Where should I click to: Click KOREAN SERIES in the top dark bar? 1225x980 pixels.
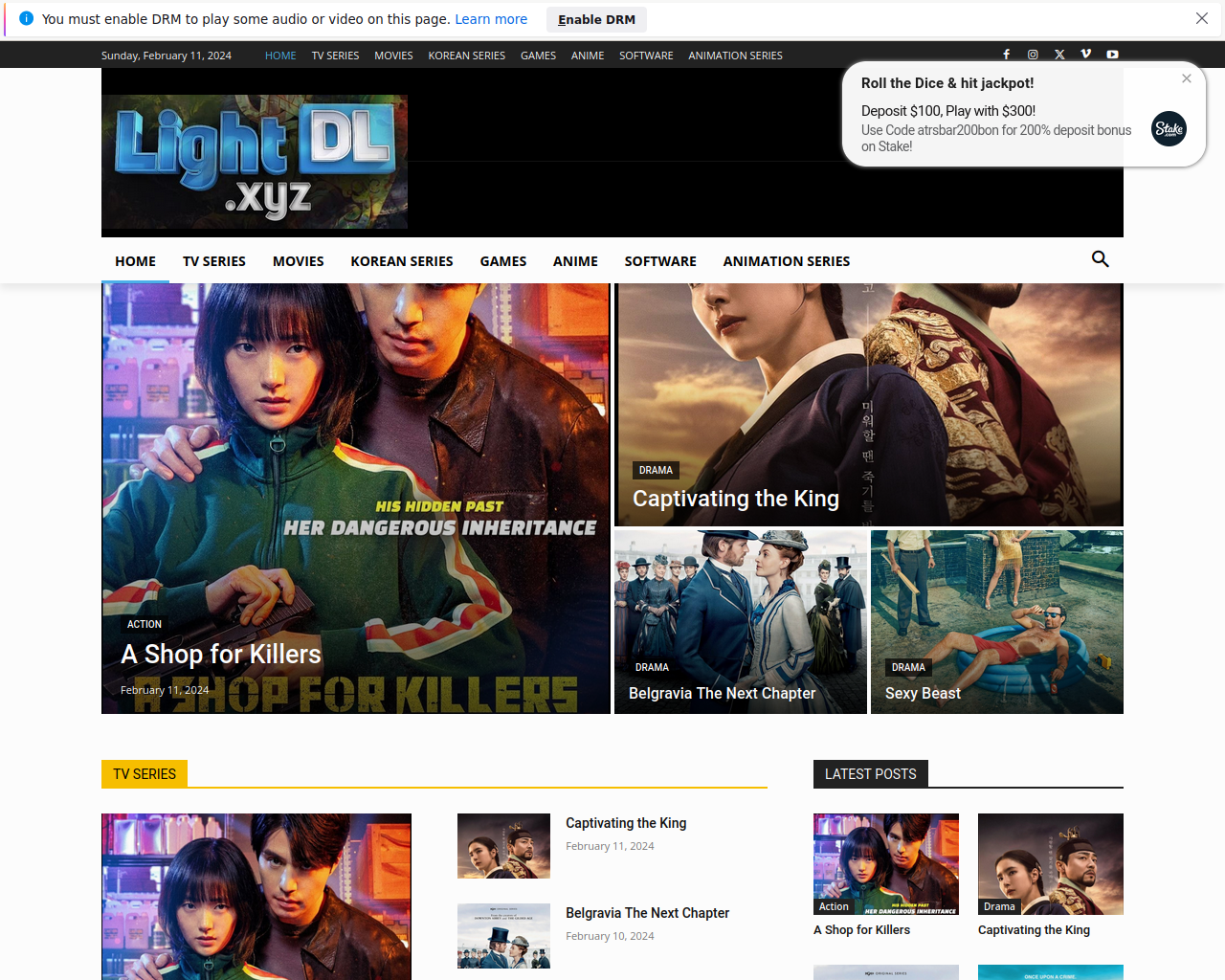tap(467, 56)
